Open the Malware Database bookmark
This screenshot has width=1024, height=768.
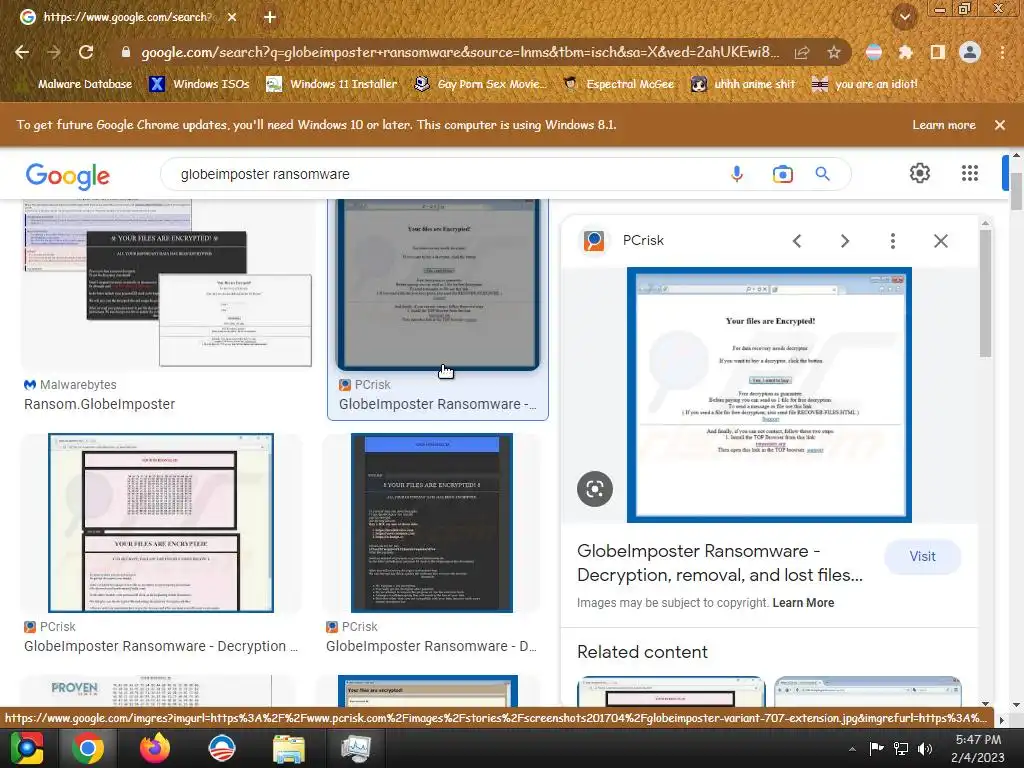tap(77, 84)
